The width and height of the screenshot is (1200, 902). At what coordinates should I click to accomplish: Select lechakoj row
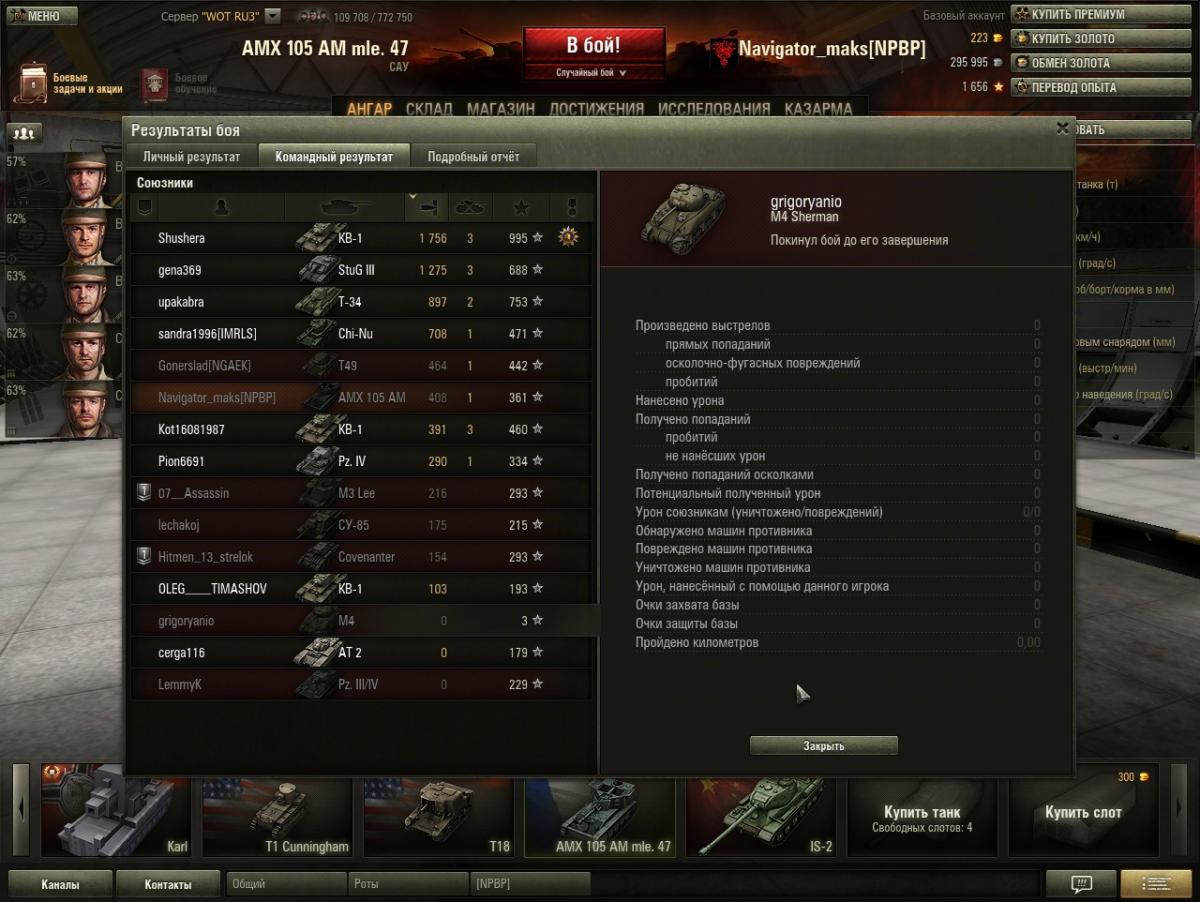coord(362,525)
